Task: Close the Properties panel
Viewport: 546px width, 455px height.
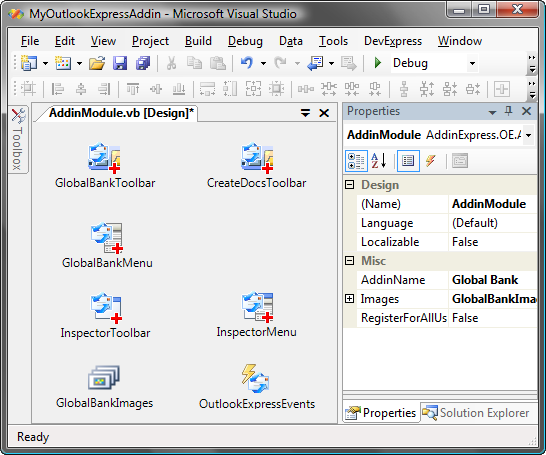Action: pos(526,111)
